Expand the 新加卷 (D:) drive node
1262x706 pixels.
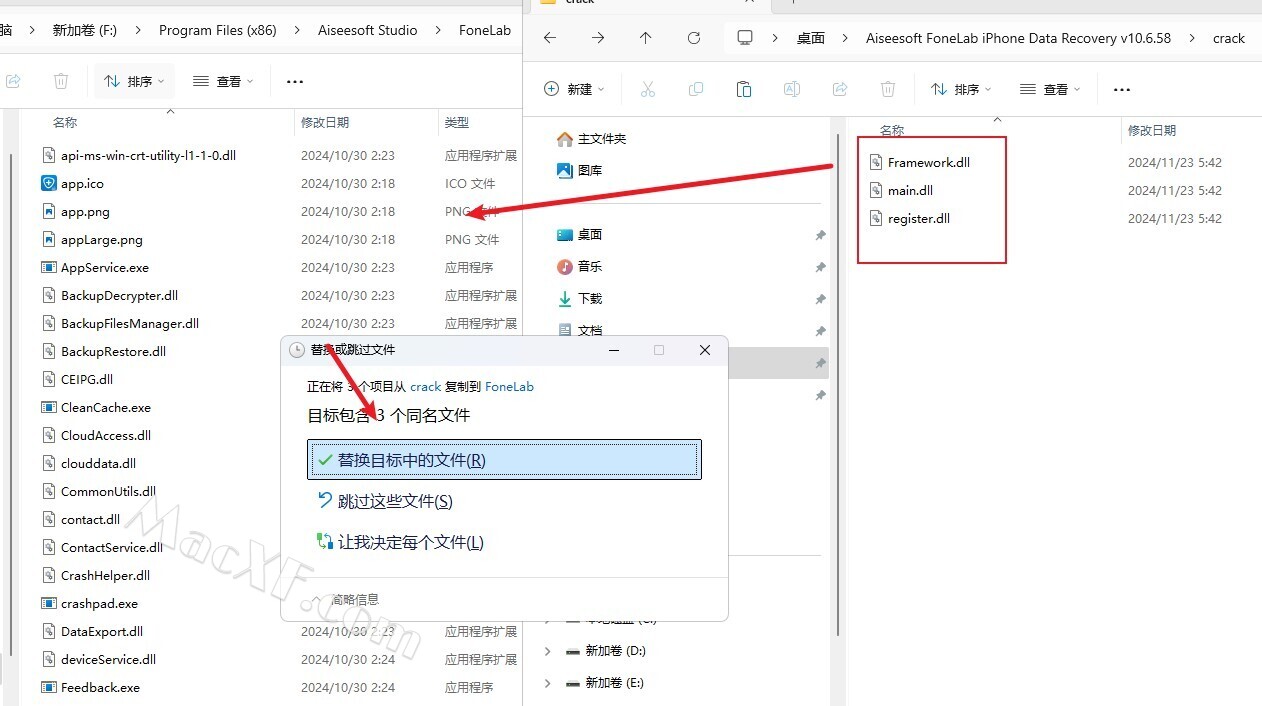tap(547, 651)
